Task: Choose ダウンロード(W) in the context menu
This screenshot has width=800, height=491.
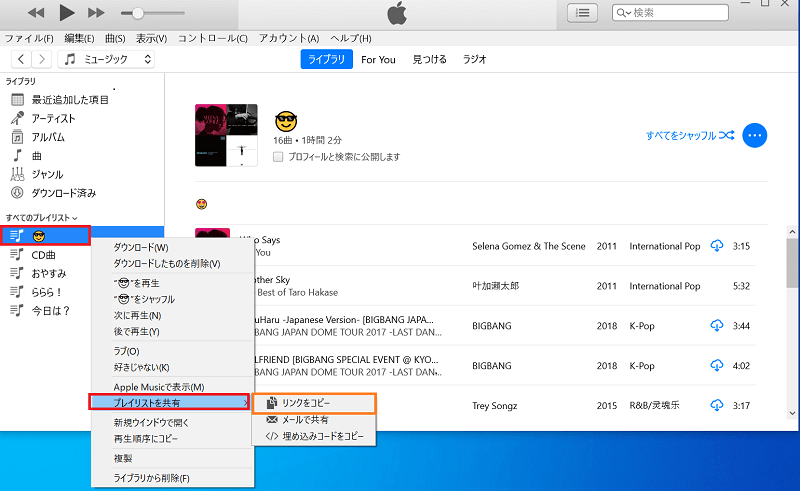Action: pyautogui.click(x=172, y=248)
